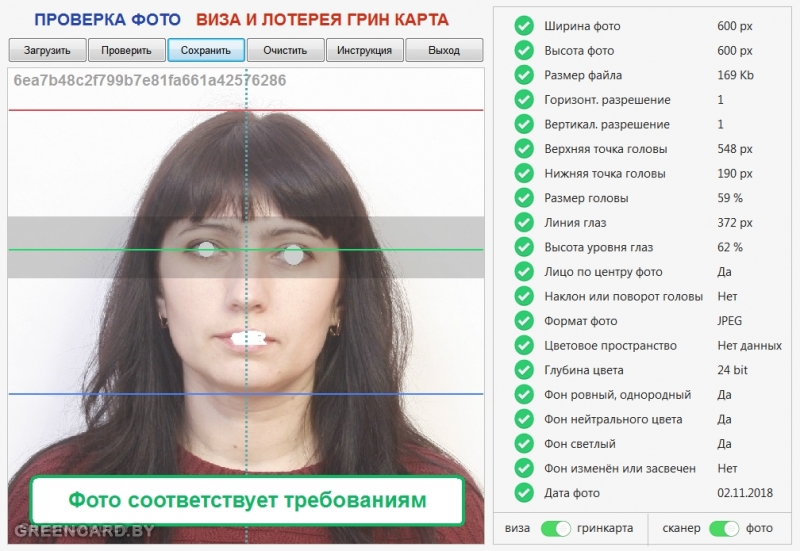Toggle the виза / гринкарта switch
Image resolution: width=800 pixels, height=551 pixels.
point(556,529)
